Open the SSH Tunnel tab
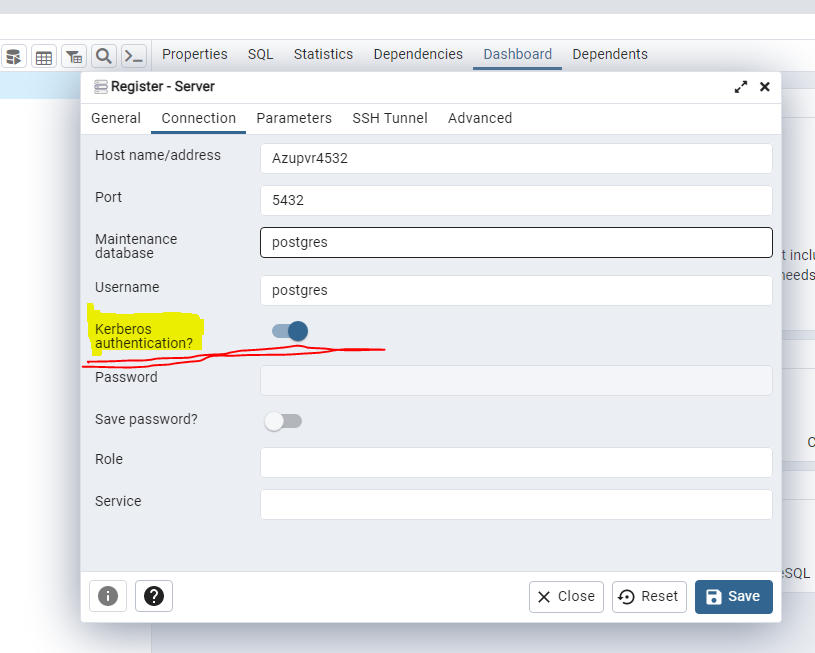The width and height of the screenshot is (815, 653). 390,118
